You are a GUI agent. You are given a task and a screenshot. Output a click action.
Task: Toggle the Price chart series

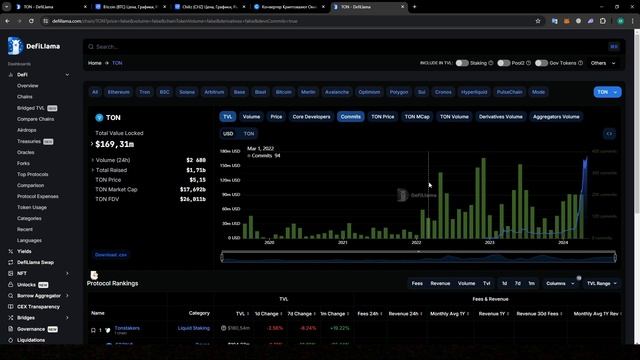[276, 117]
